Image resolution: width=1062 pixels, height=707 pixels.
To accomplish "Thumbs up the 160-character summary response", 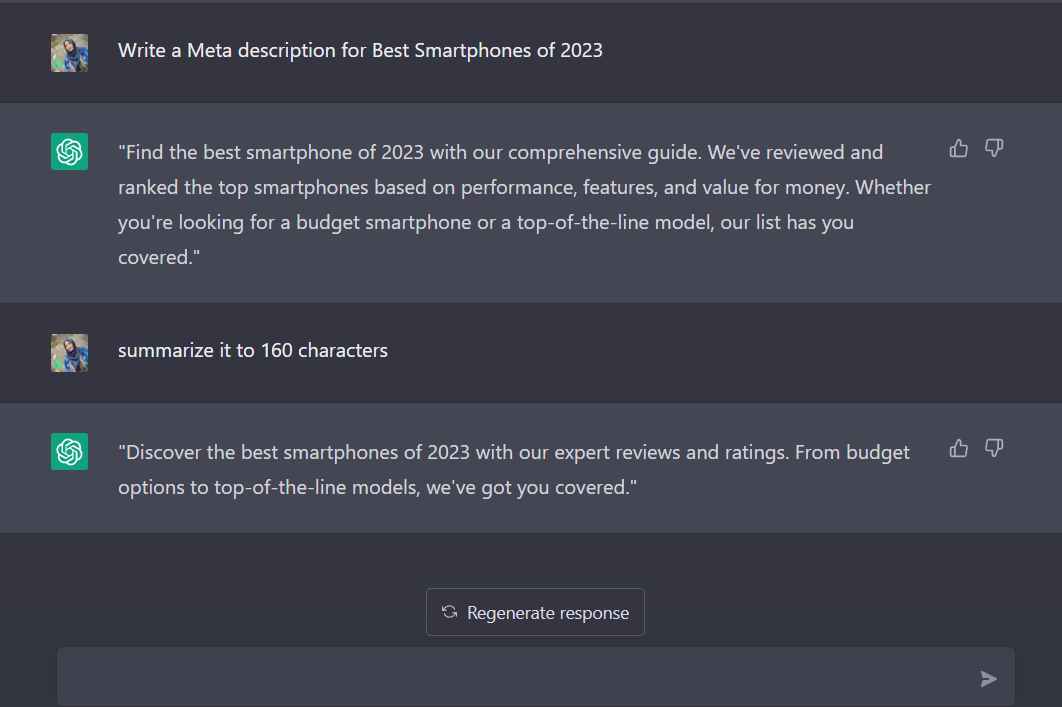I will pyautogui.click(x=959, y=449).
